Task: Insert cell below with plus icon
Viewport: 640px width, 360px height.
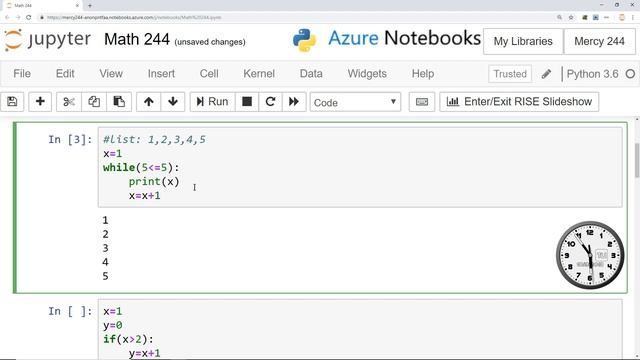Action: pos(40,102)
